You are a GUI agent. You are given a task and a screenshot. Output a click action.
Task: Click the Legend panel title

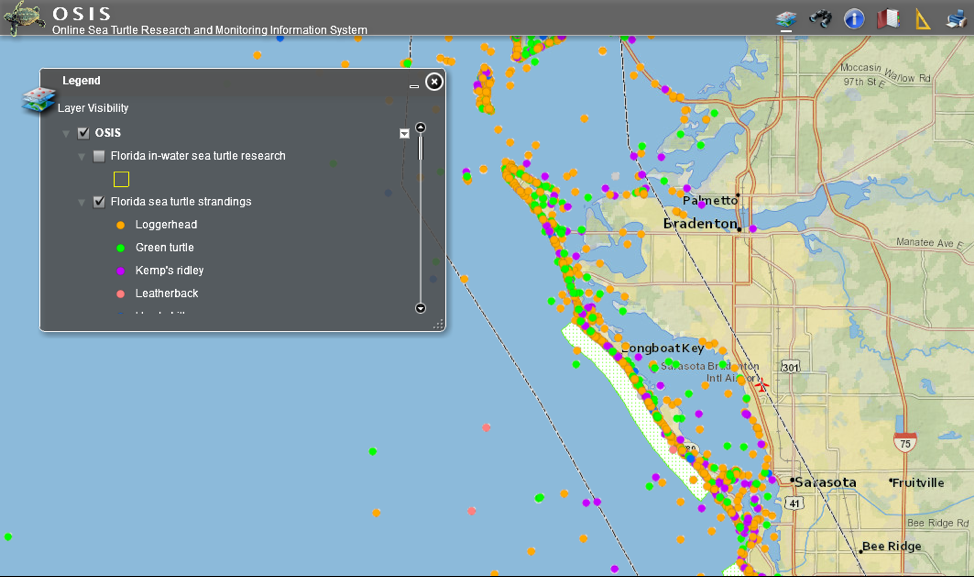pyautogui.click(x=81, y=81)
